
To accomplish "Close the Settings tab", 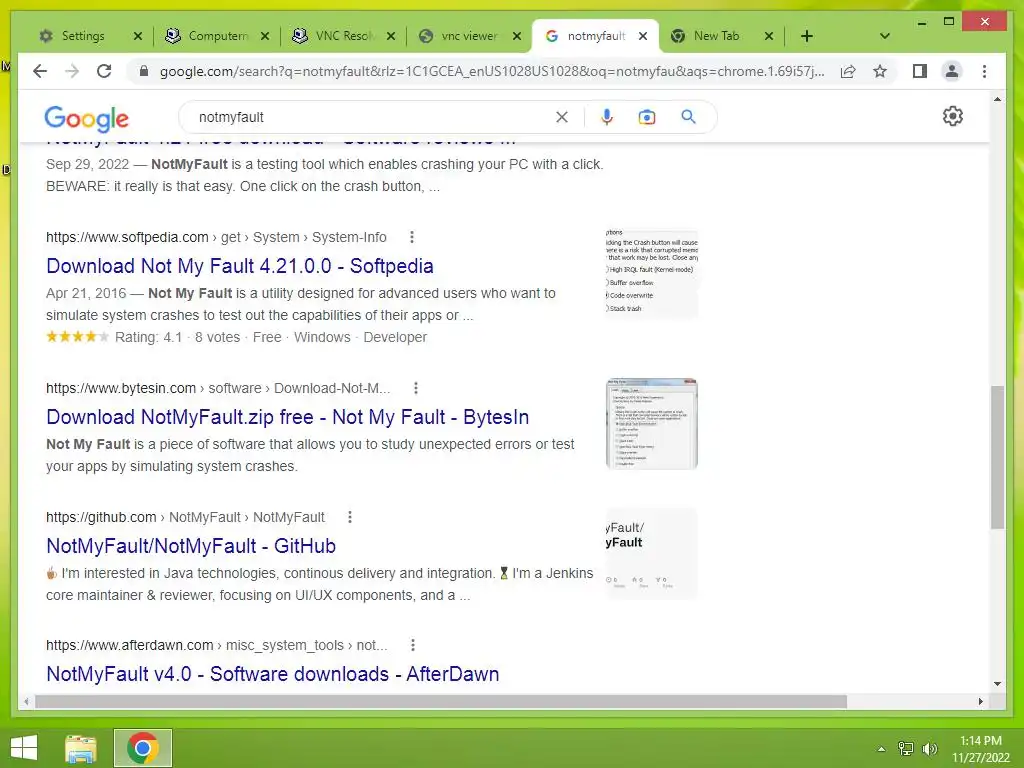I will click(138, 36).
